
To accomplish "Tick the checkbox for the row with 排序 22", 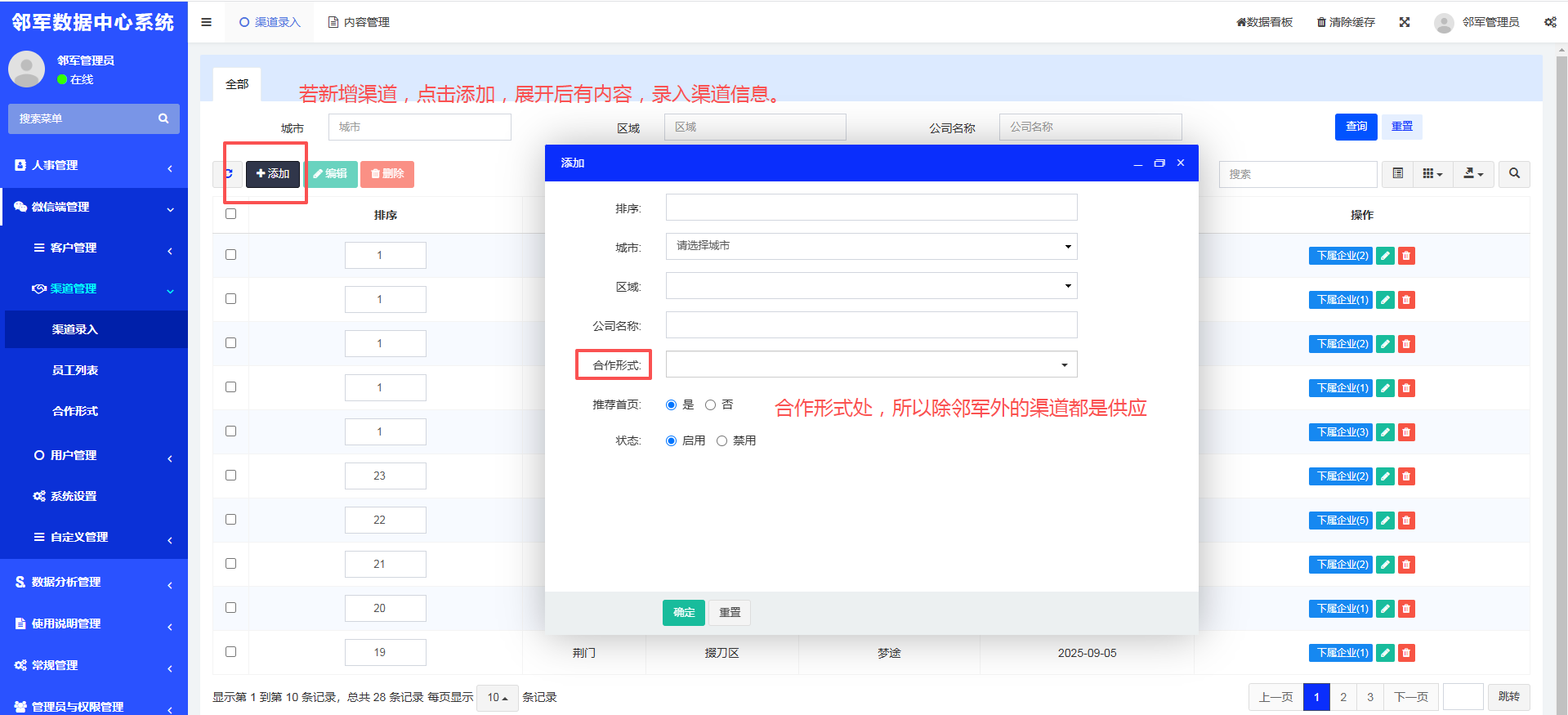I will 230,520.
